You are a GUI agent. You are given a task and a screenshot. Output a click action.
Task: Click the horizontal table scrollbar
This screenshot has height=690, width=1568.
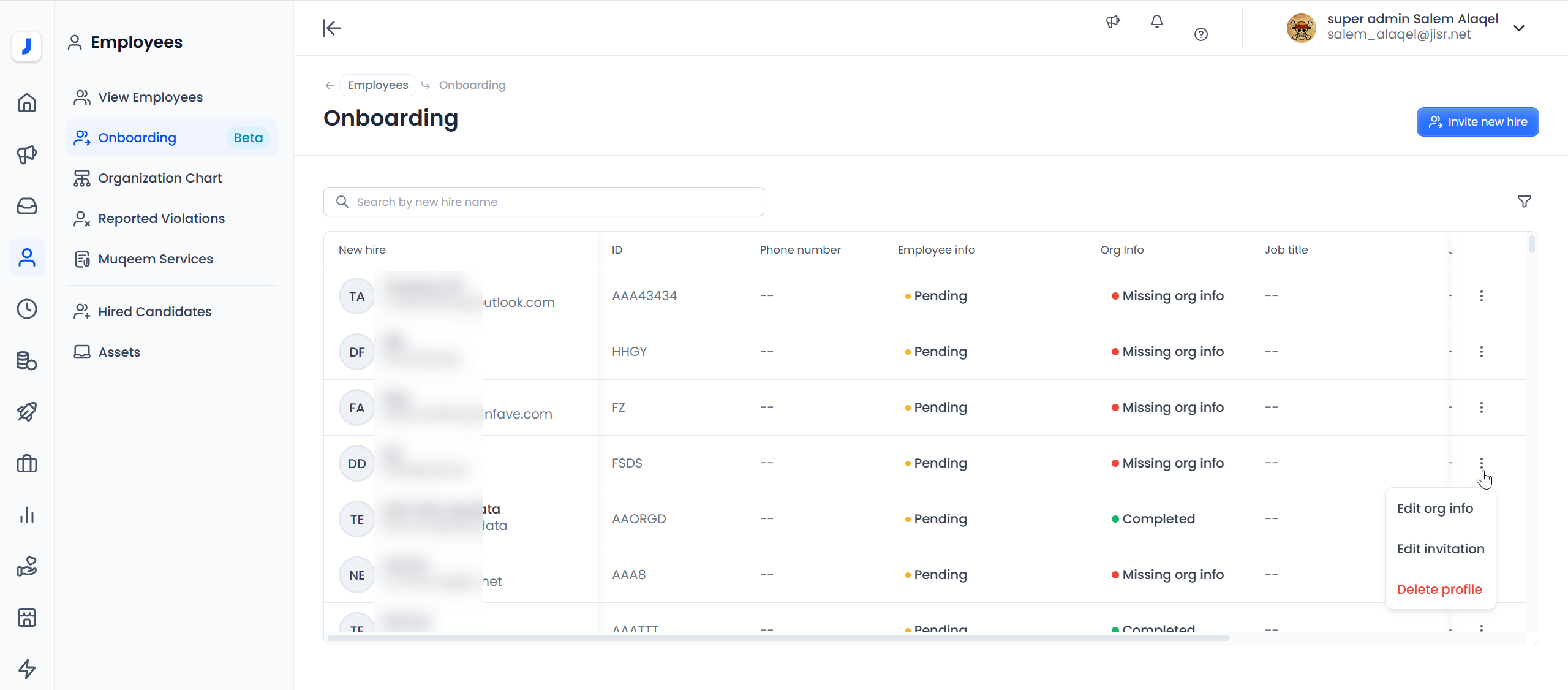(778, 638)
